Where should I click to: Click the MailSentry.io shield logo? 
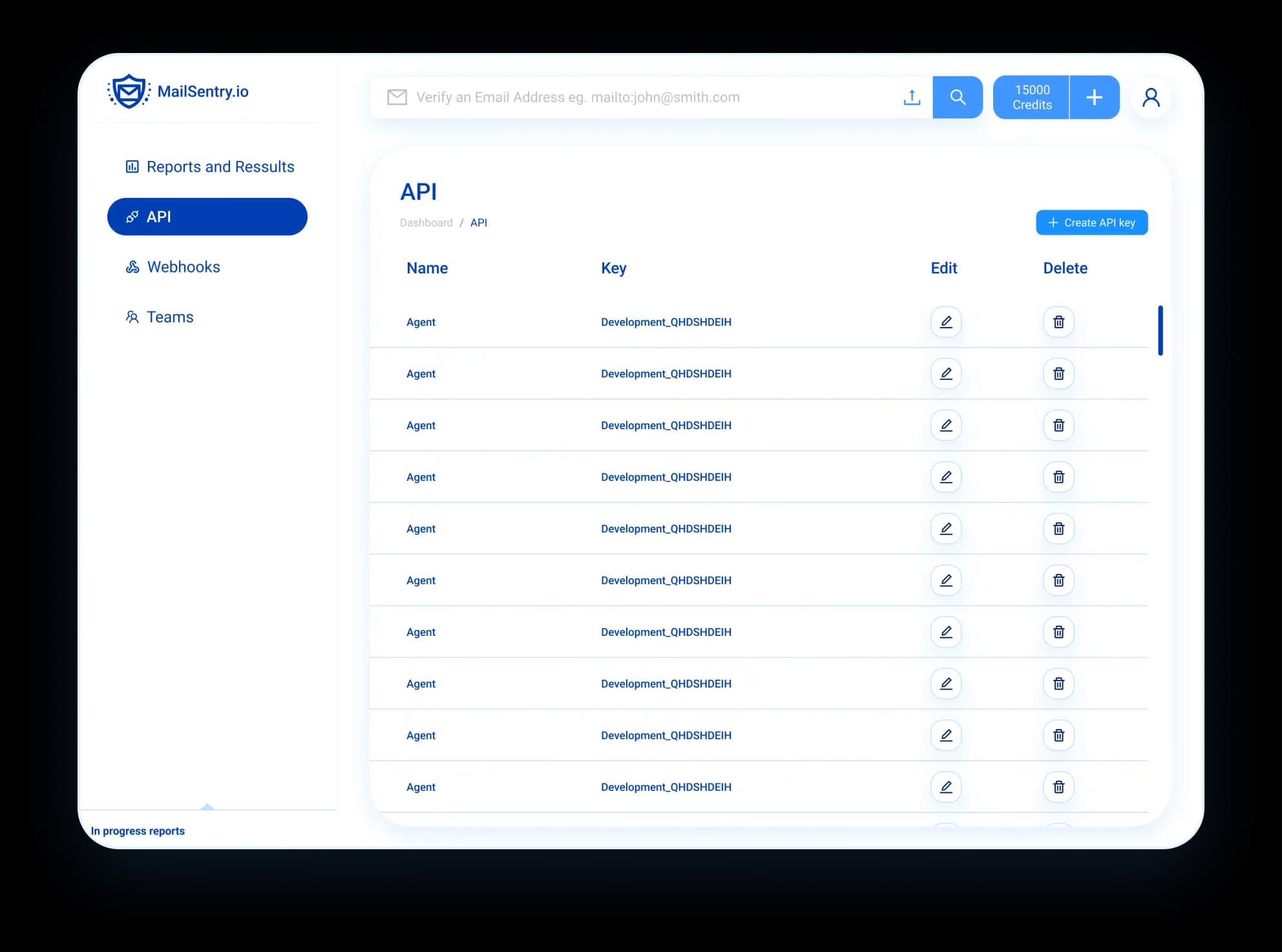[129, 91]
